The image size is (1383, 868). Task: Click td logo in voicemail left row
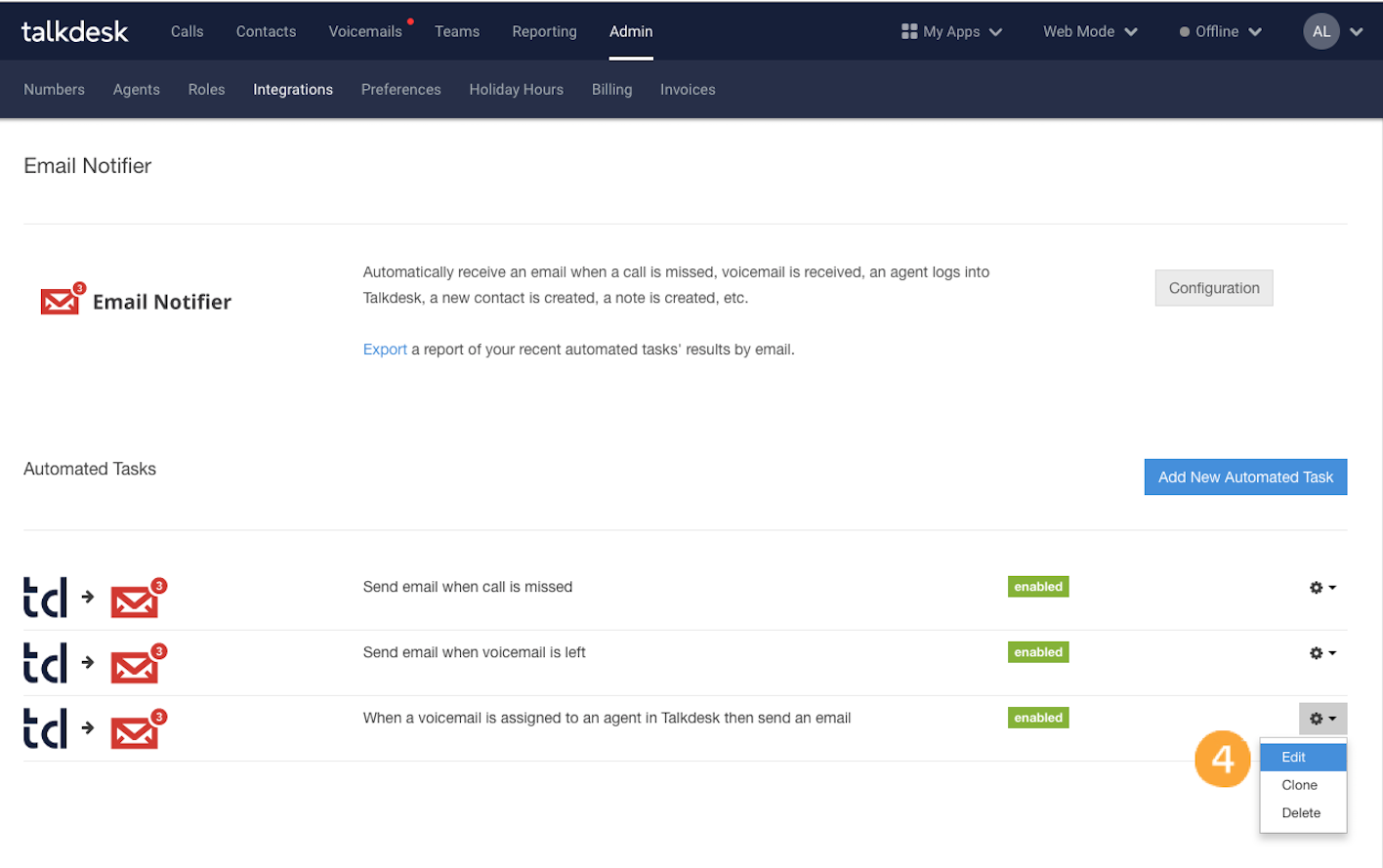pyautogui.click(x=45, y=662)
